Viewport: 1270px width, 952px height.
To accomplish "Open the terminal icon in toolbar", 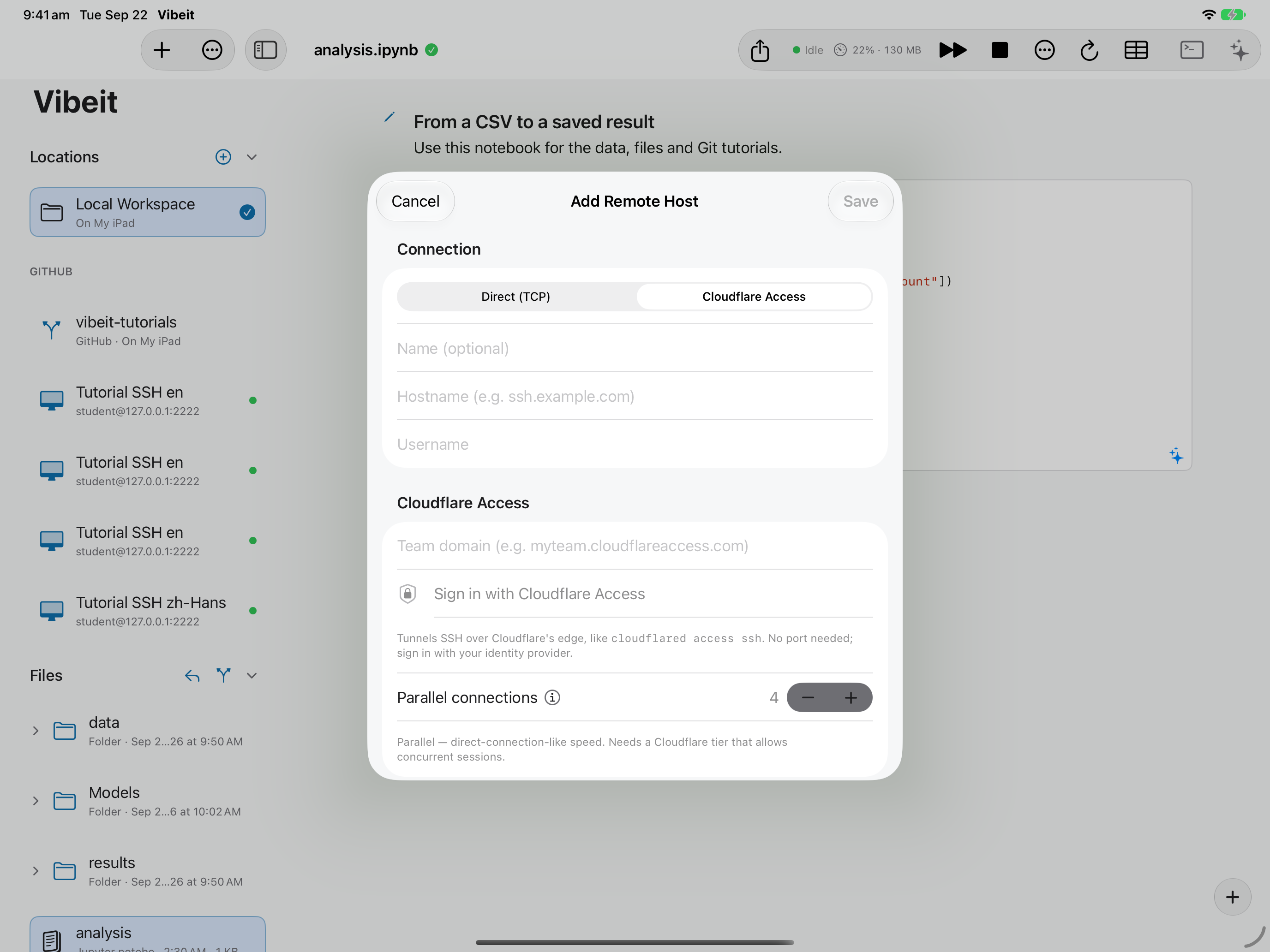I will tap(1192, 50).
